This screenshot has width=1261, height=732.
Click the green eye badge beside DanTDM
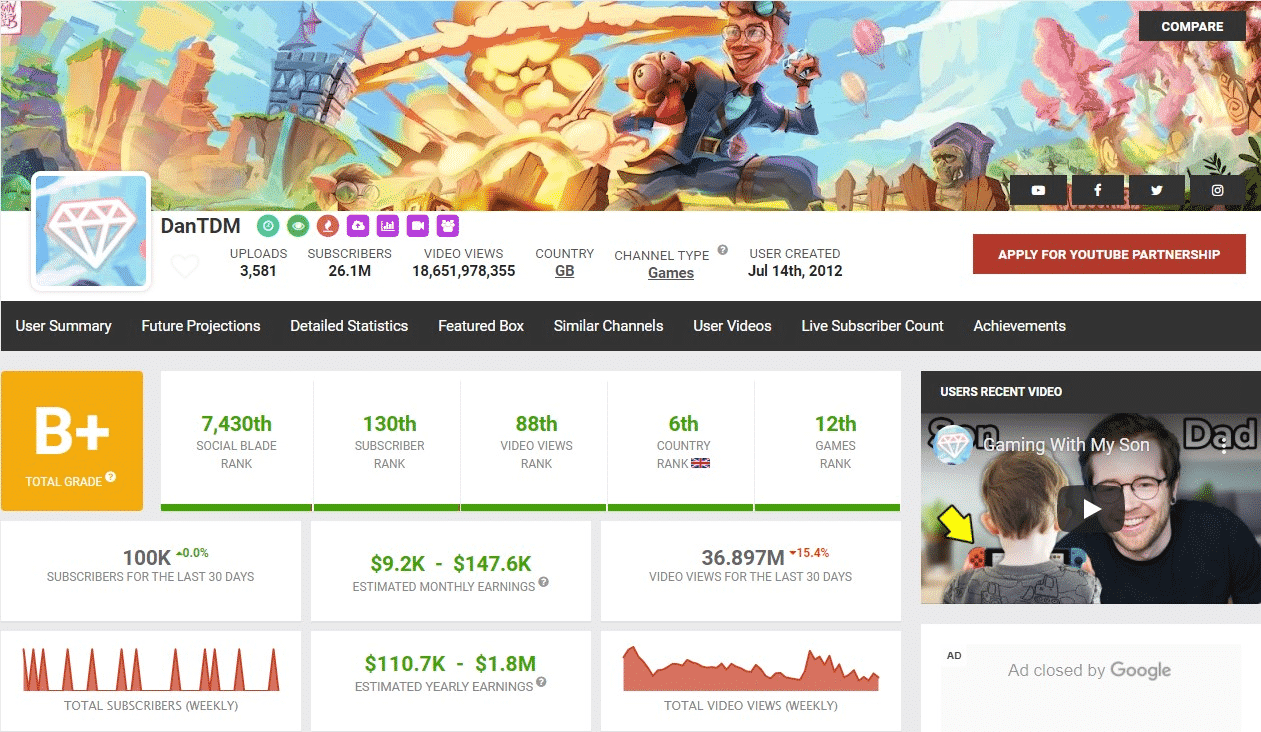point(298,226)
